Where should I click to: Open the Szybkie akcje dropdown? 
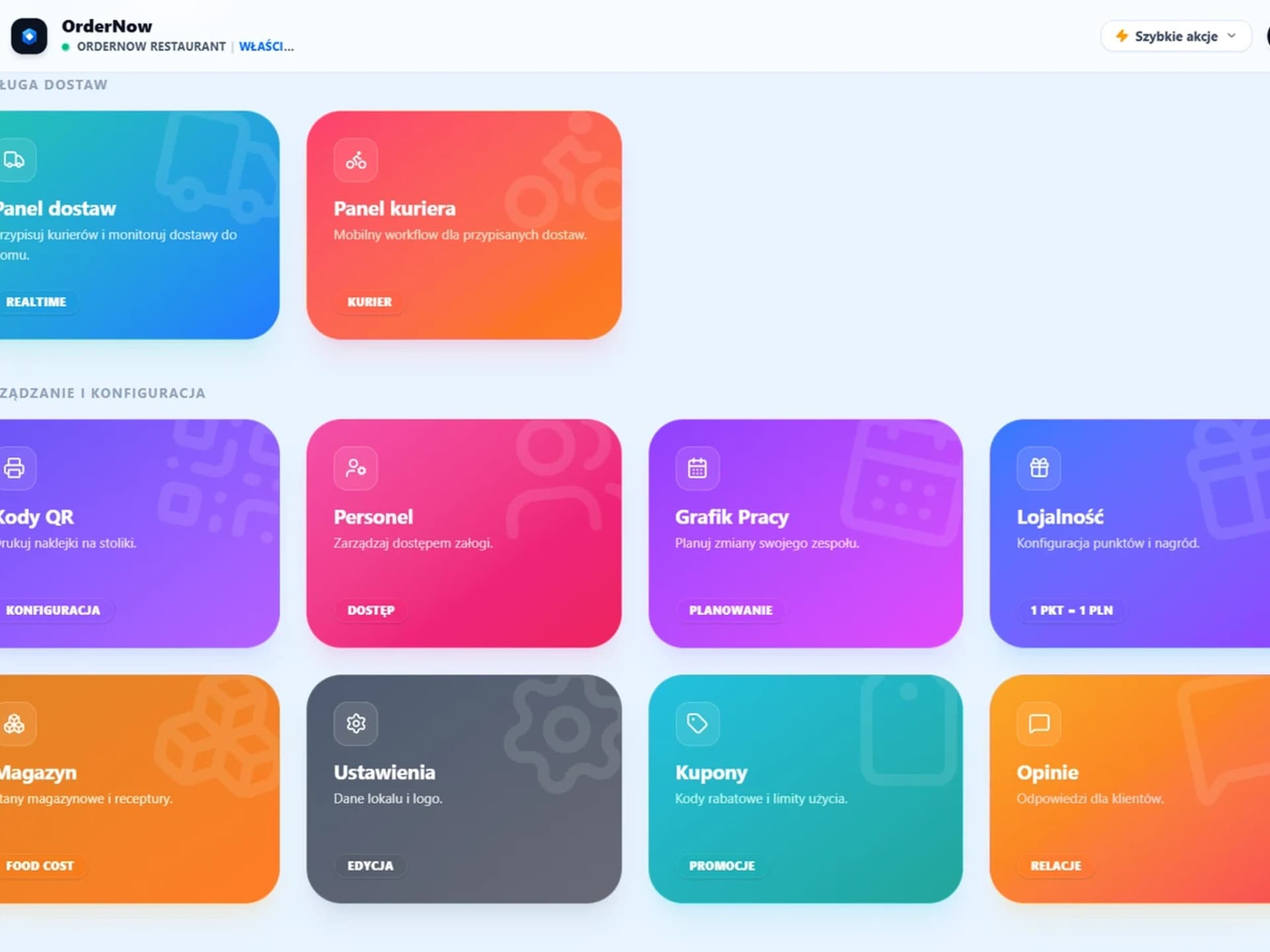[1176, 36]
